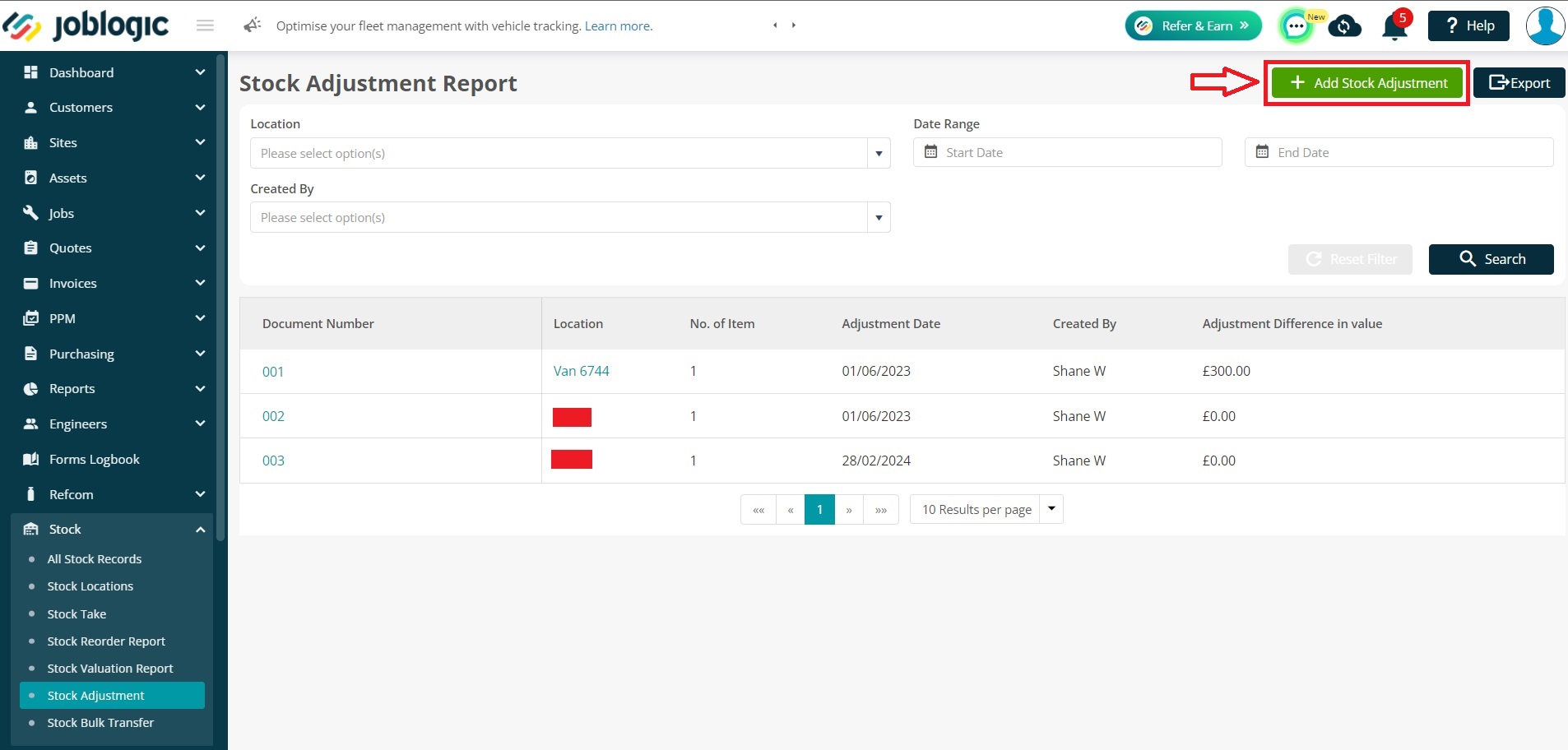Image resolution: width=1568 pixels, height=750 pixels.
Task: Open the Help button
Action: click(x=1469, y=25)
